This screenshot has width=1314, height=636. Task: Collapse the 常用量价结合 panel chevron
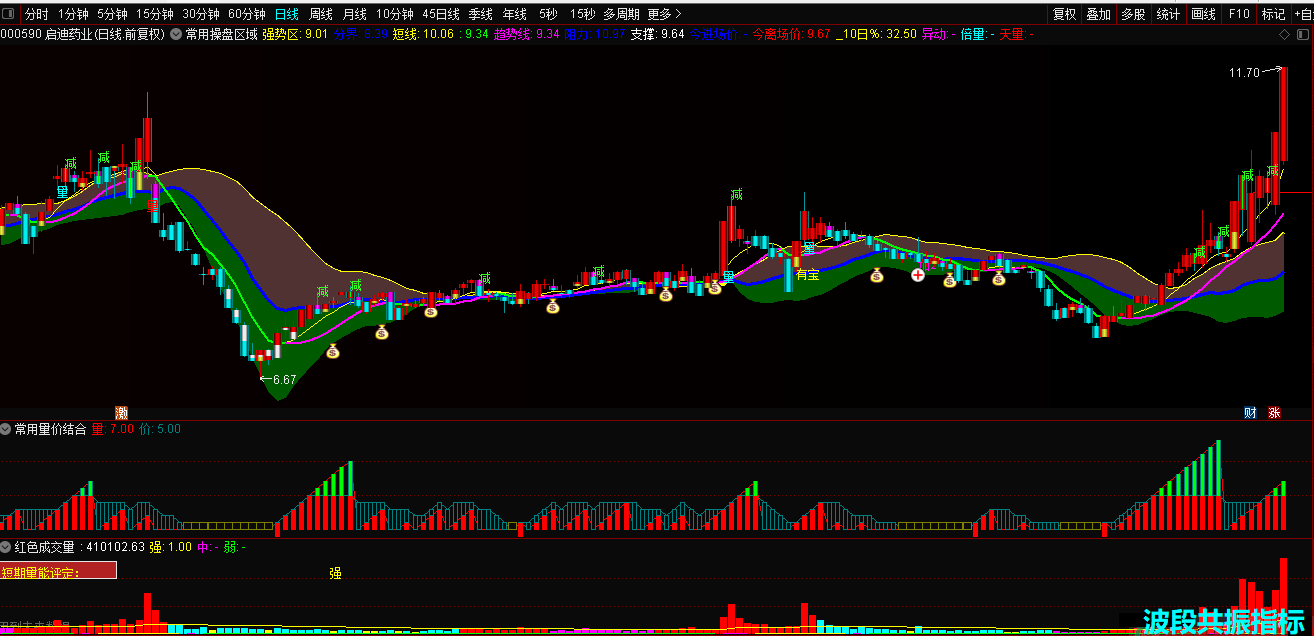(x=6, y=429)
